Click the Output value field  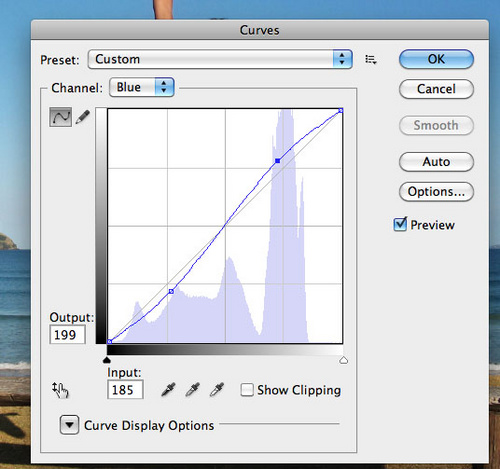68,335
